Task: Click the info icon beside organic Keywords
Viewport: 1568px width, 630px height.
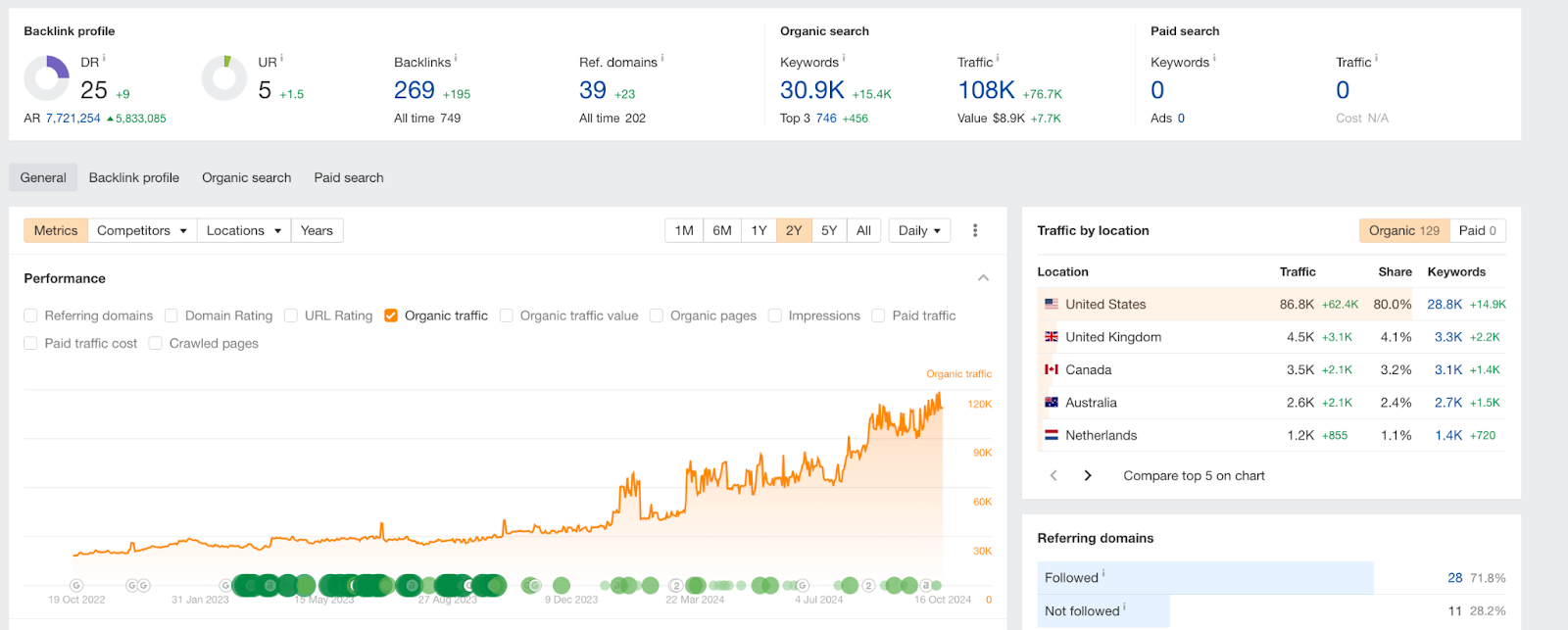Action: pos(844,59)
